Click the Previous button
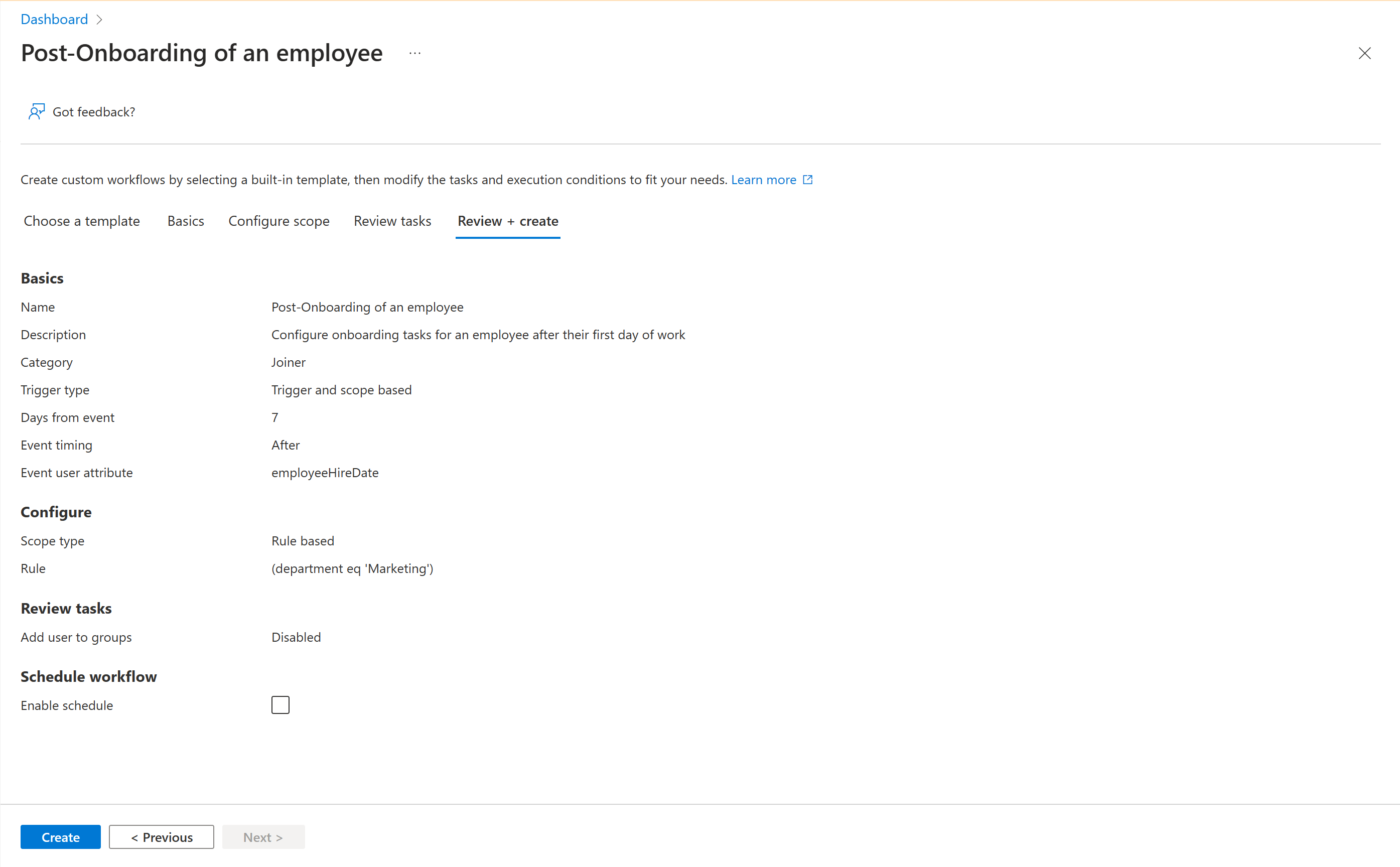Viewport: 1400px width, 867px height. 162,837
